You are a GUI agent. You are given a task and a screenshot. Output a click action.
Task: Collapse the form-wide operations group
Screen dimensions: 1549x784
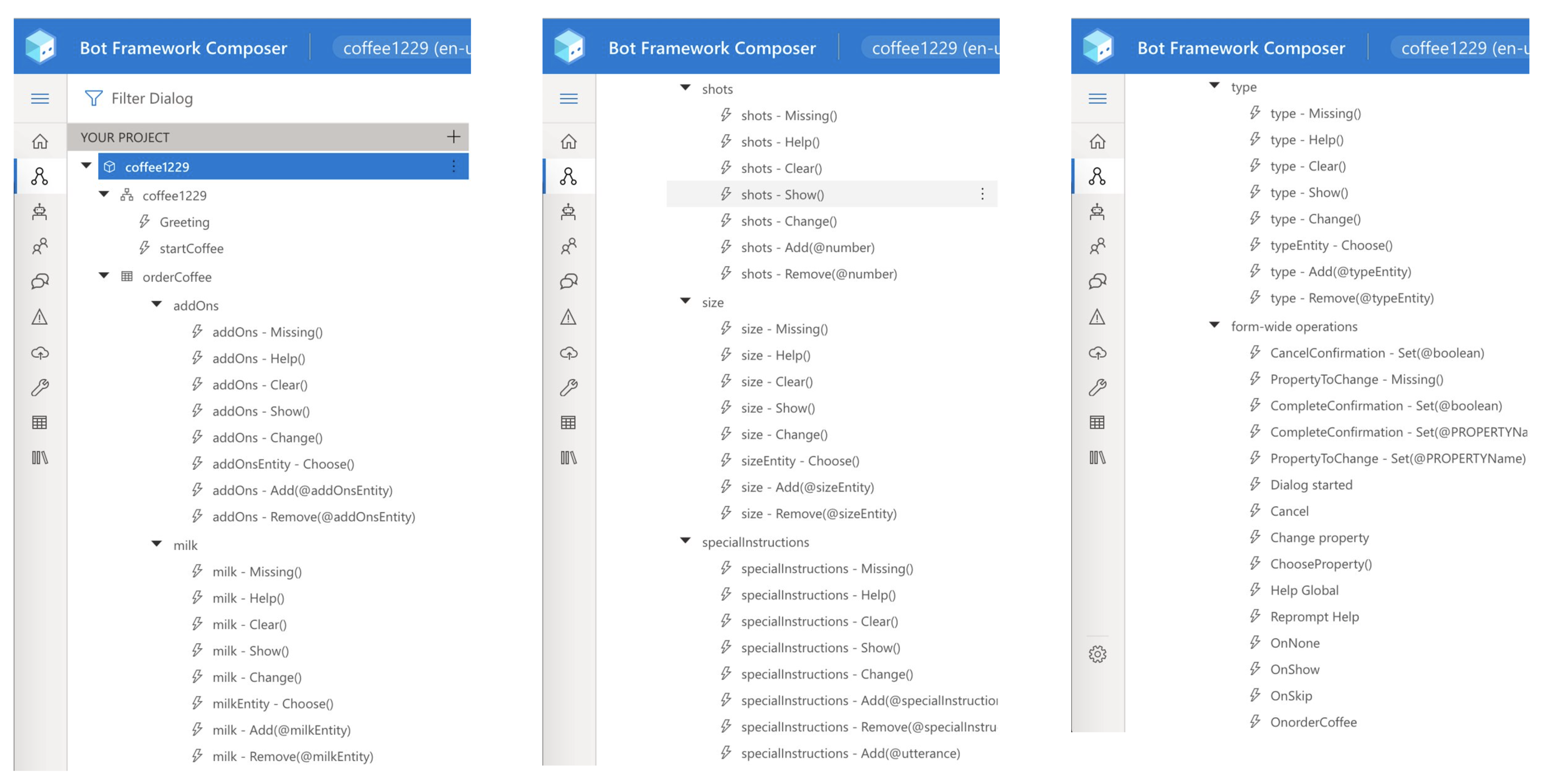click(x=1214, y=326)
